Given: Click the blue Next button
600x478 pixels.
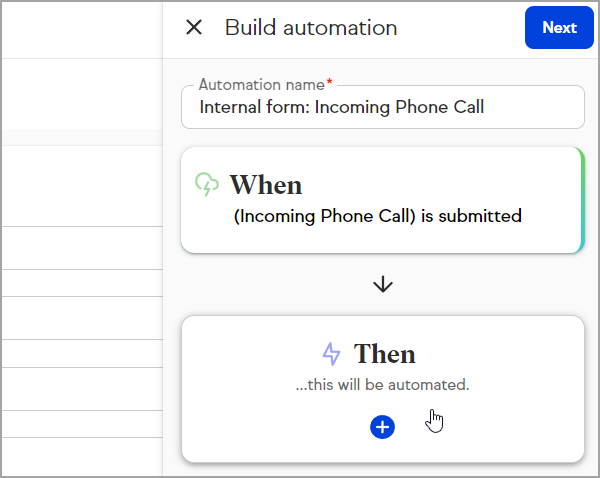Looking at the screenshot, I should (x=559, y=28).
